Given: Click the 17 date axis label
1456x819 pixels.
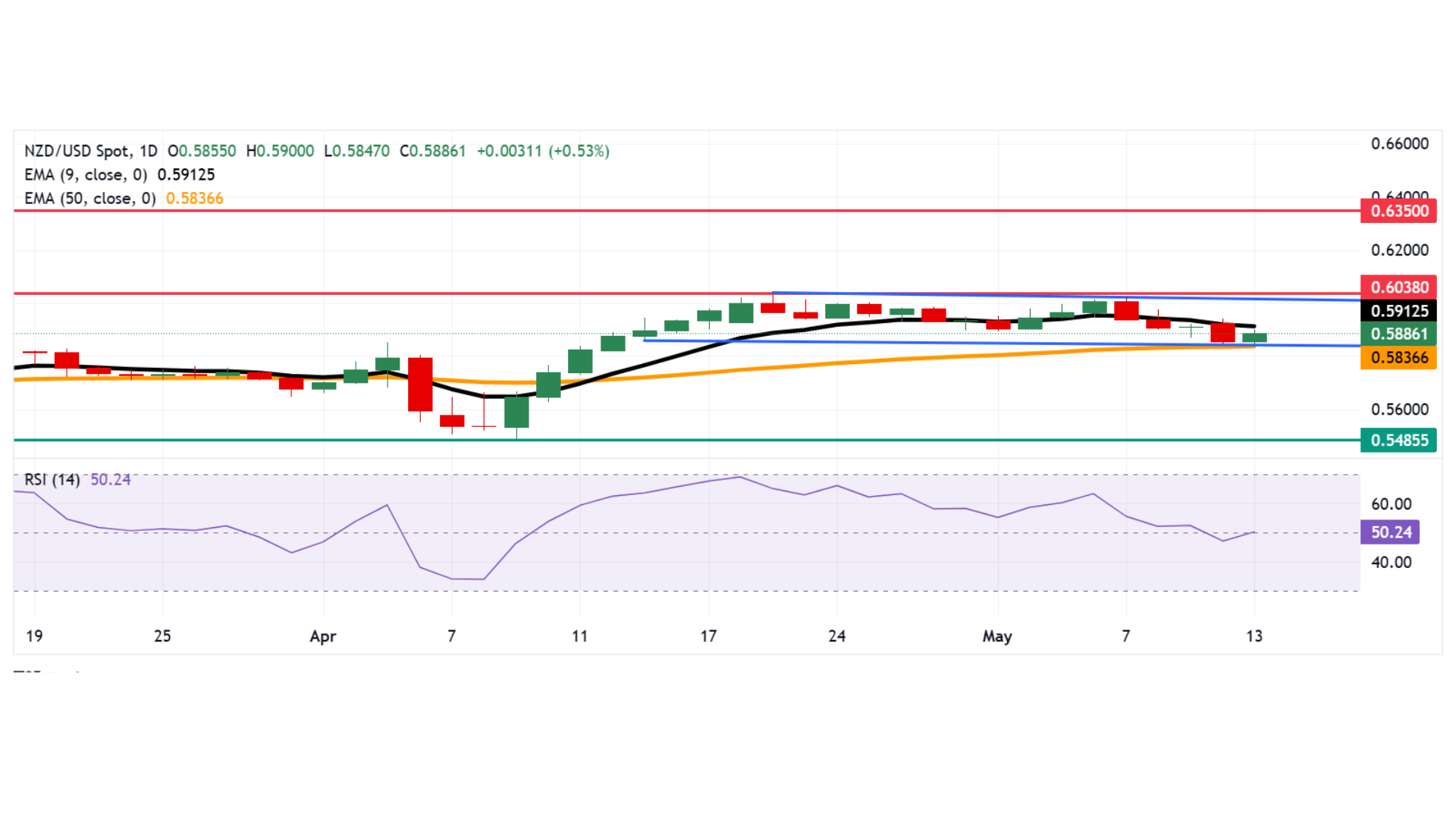Looking at the screenshot, I should [x=708, y=636].
